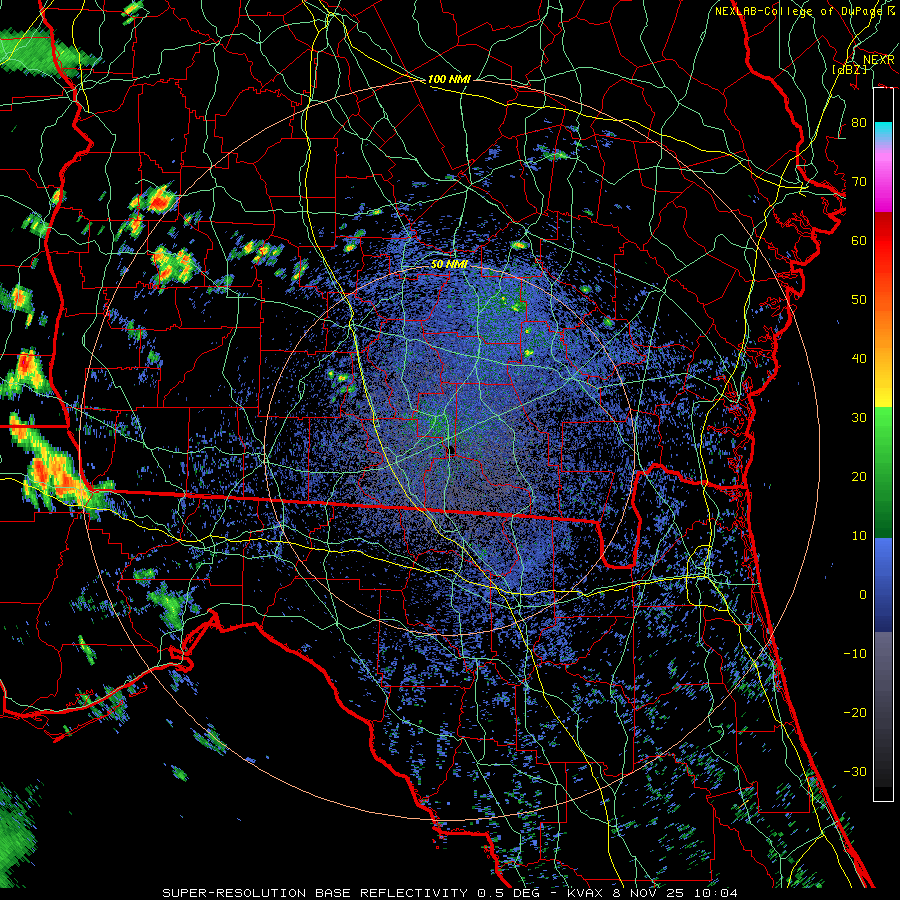Click the timestamp "8 NOV 25 10:04"
The height and width of the screenshot is (900, 900).
click(676, 893)
